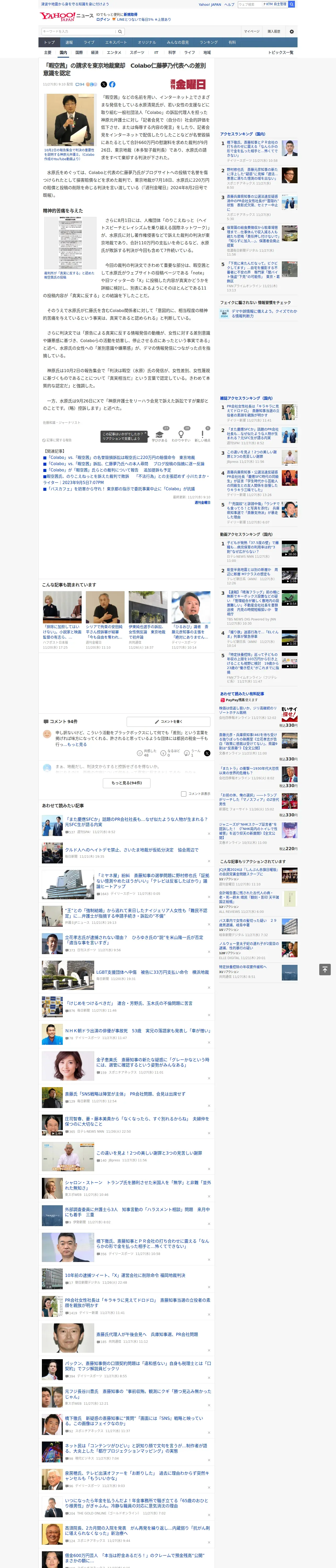Open the press conference photo of the lawyer
This screenshot has height=1568, width=336.
click(70, 120)
